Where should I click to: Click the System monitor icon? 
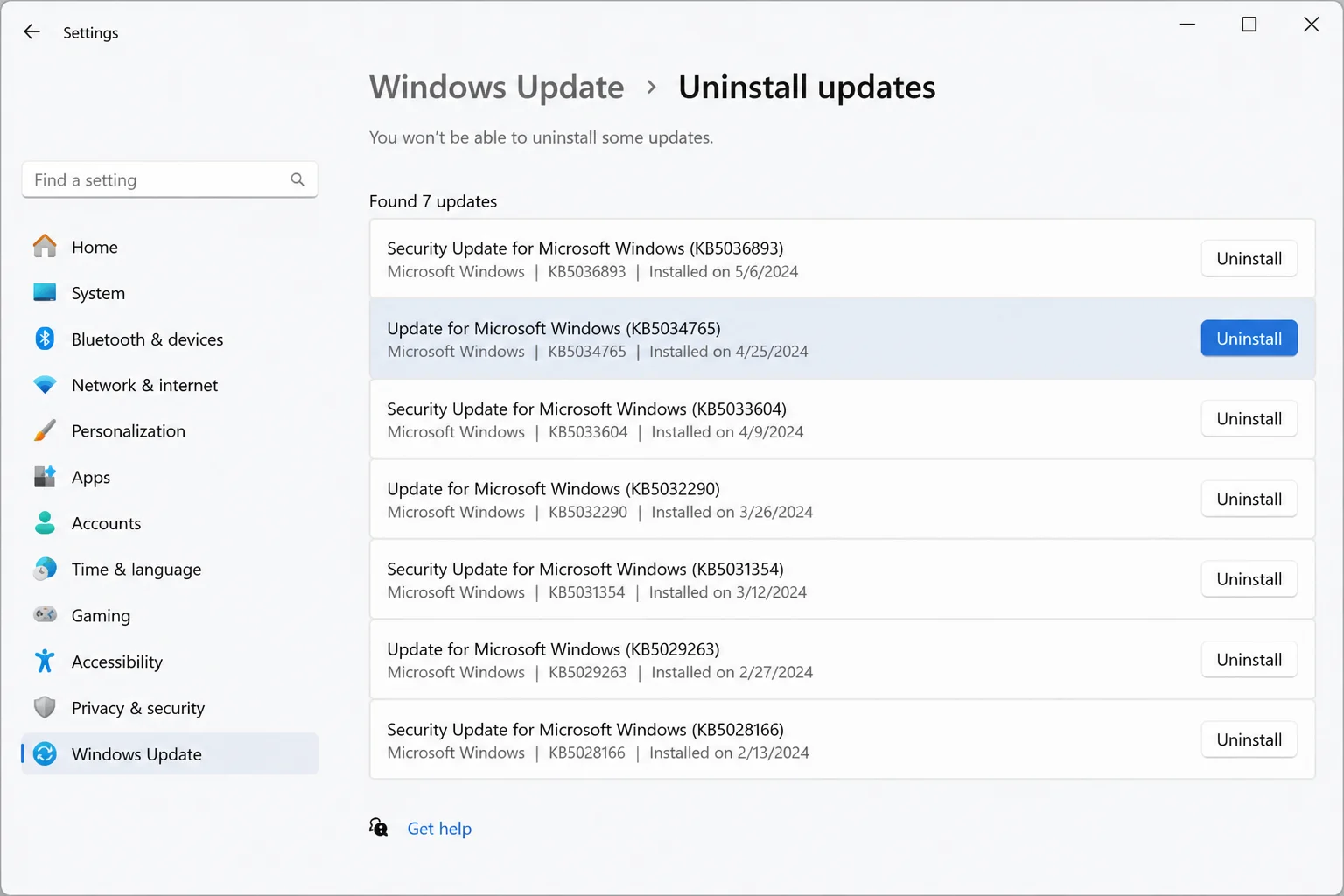click(45, 293)
